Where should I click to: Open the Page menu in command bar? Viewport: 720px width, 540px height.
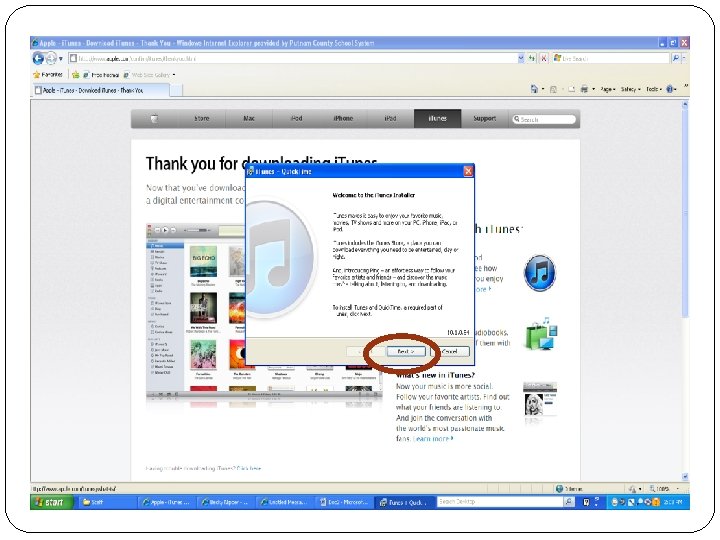point(608,89)
